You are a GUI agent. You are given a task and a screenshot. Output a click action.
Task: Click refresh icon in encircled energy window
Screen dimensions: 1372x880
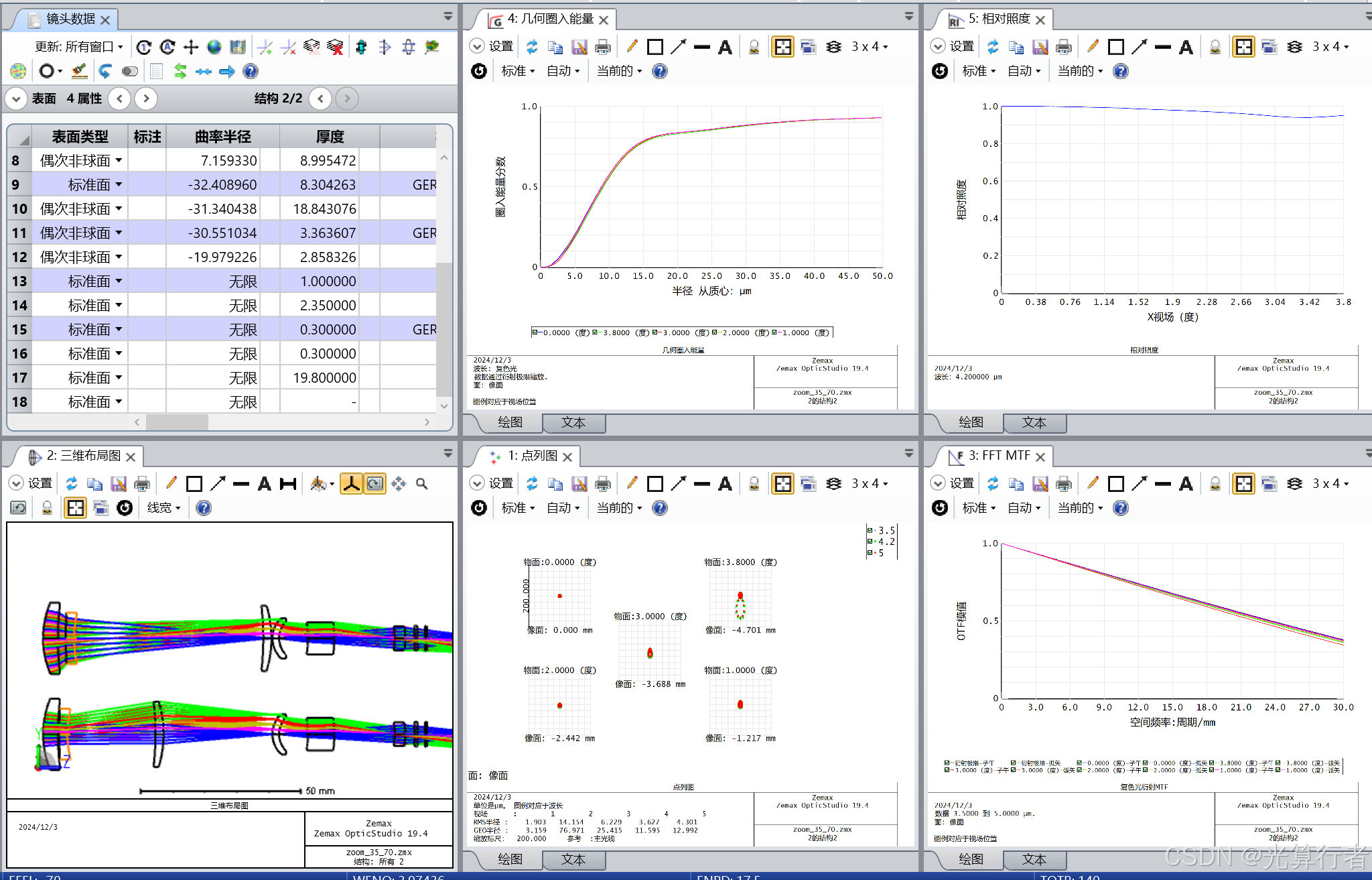[532, 47]
